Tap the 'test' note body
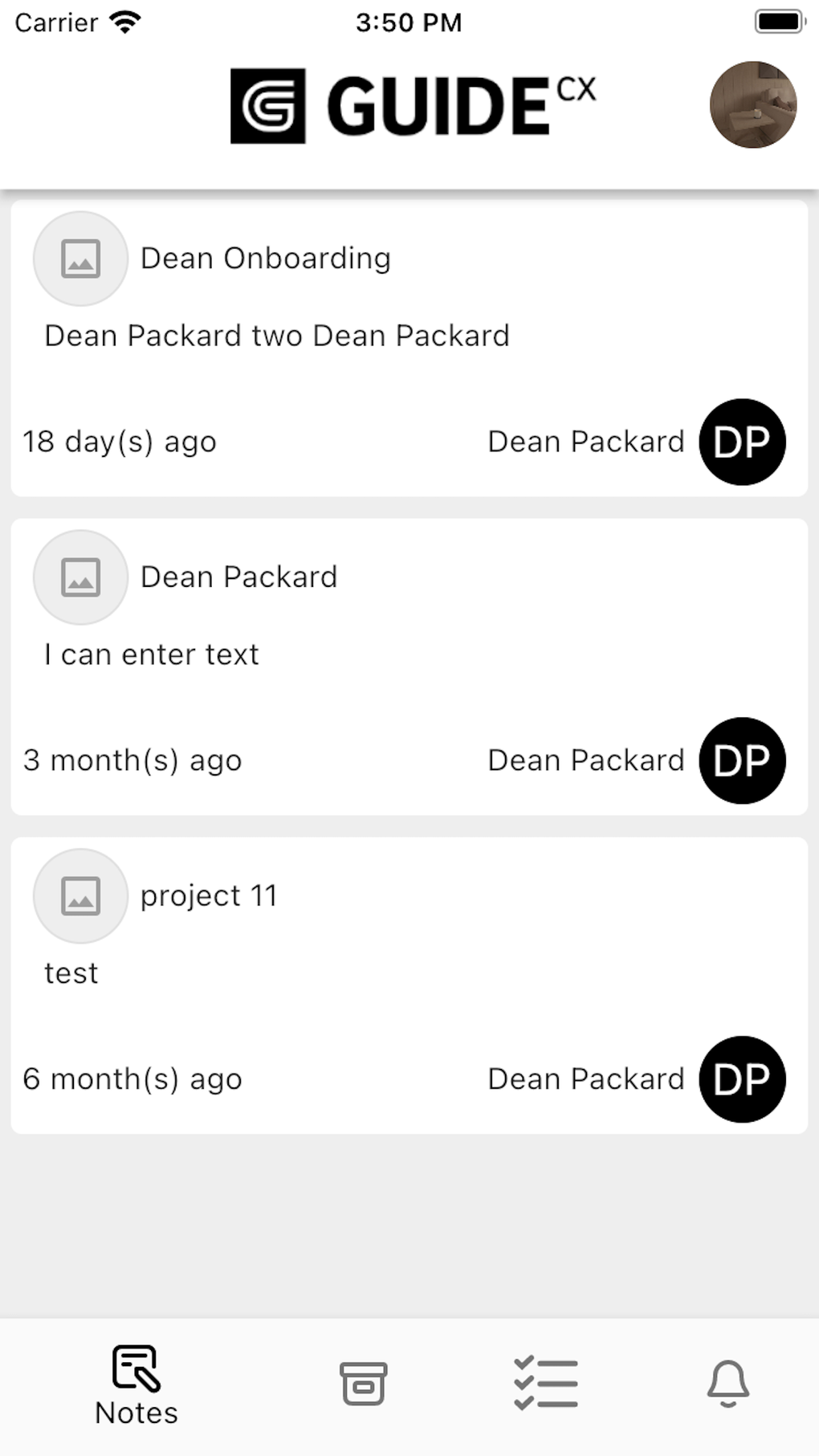Image resolution: width=819 pixels, height=1456 pixels. point(71,973)
